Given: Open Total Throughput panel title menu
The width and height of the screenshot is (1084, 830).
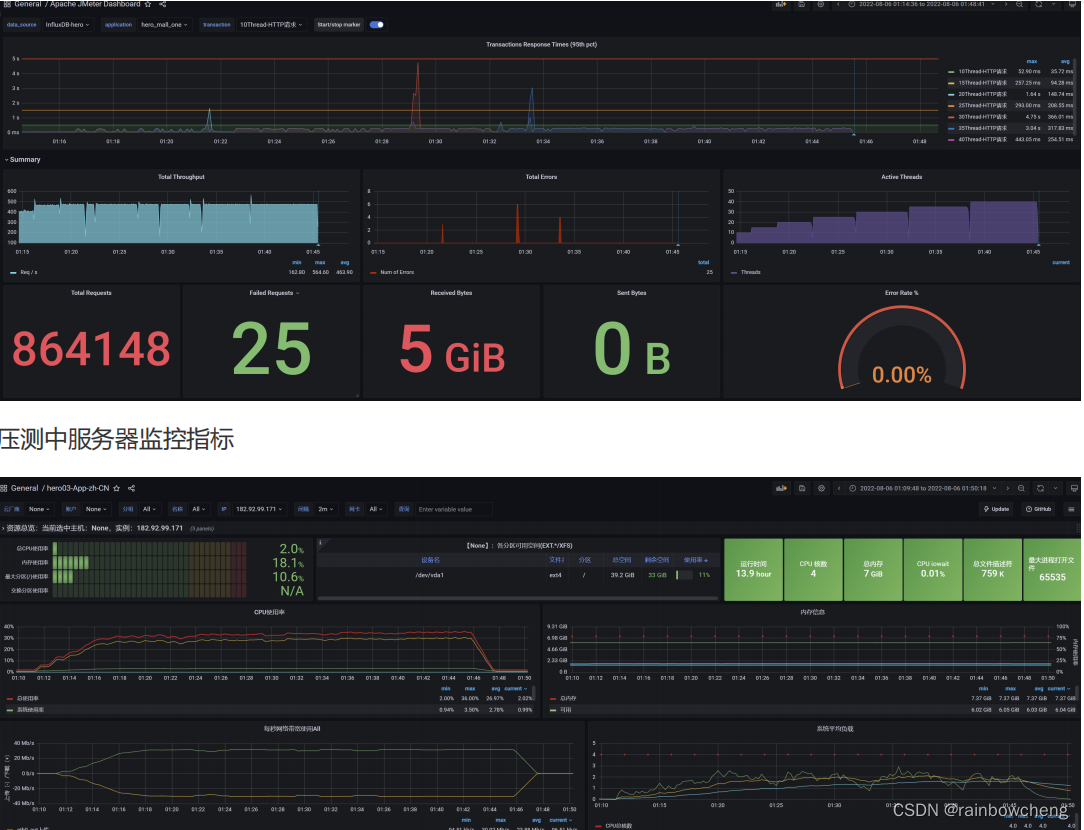Looking at the screenshot, I should click(181, 177).
